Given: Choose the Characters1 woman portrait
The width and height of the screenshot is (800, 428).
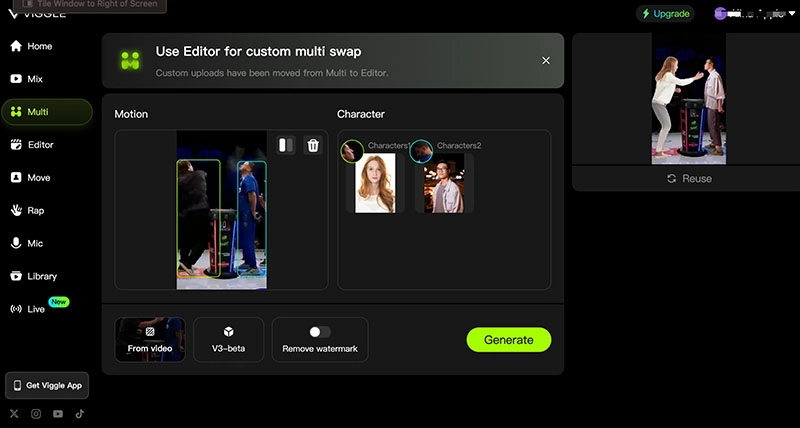Looking at the screenshot, I should (x=376, y=183).
